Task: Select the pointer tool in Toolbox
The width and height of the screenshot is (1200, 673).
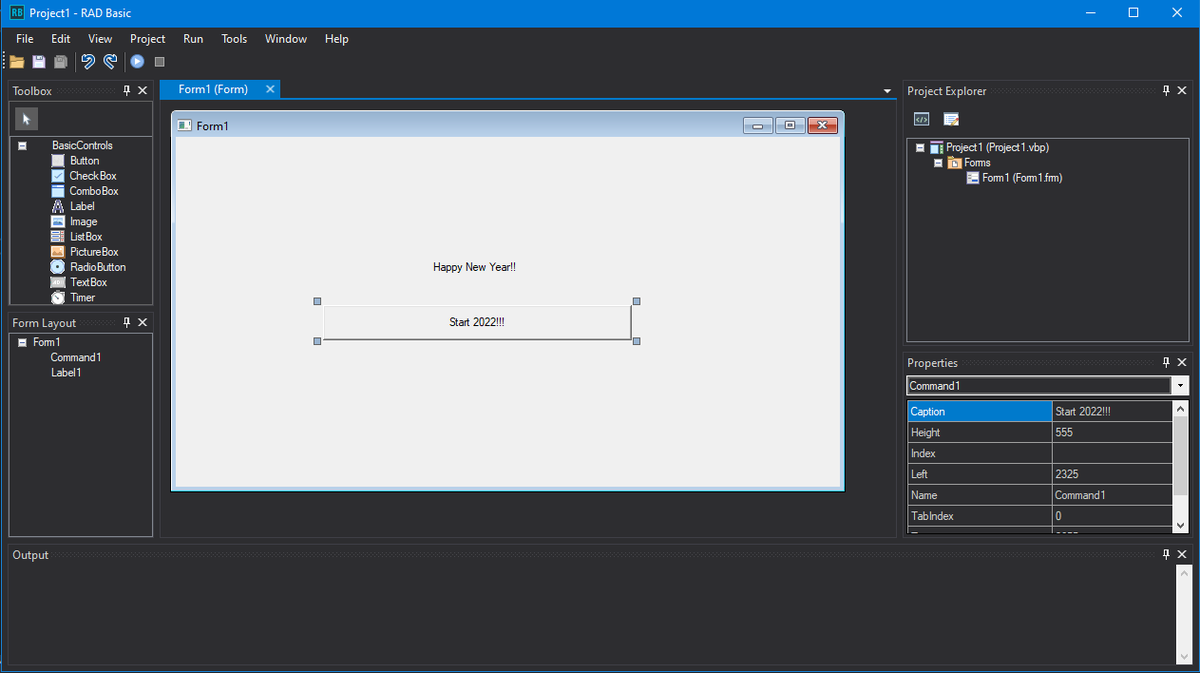Action: point(26,119)
